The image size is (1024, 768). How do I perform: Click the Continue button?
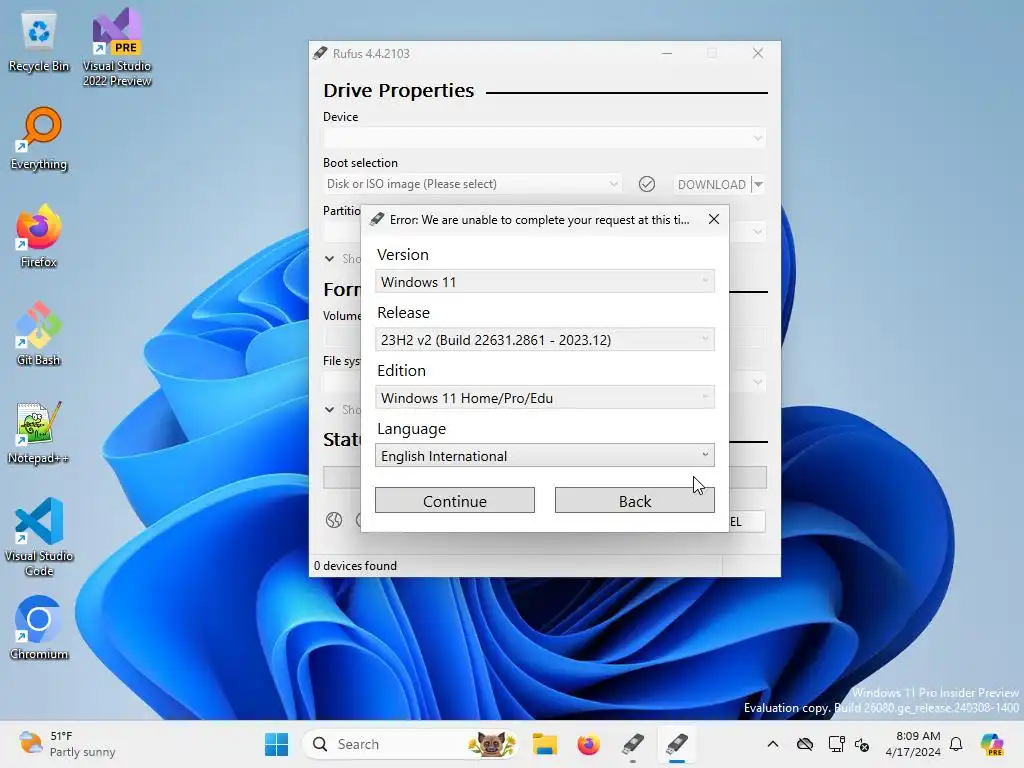455,501
